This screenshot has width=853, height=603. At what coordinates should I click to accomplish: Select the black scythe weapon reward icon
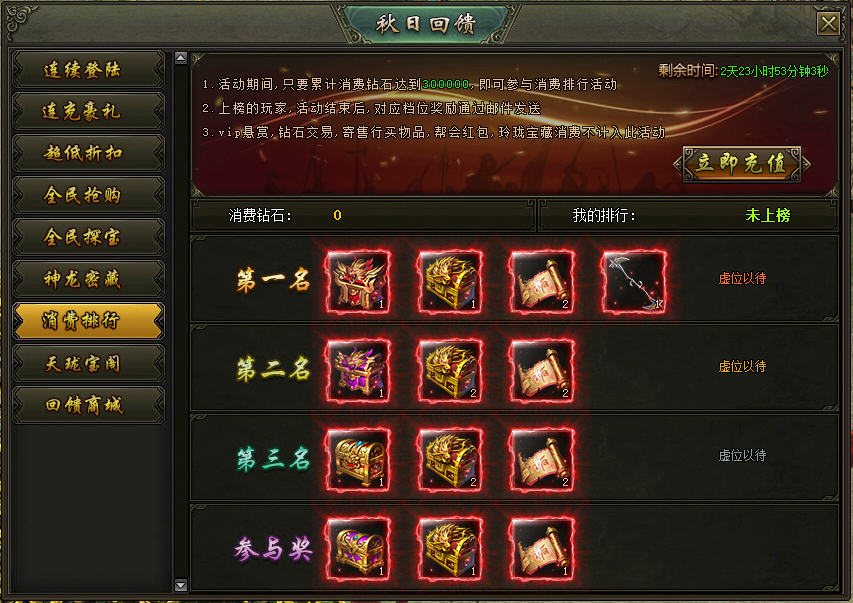(634, 281)
